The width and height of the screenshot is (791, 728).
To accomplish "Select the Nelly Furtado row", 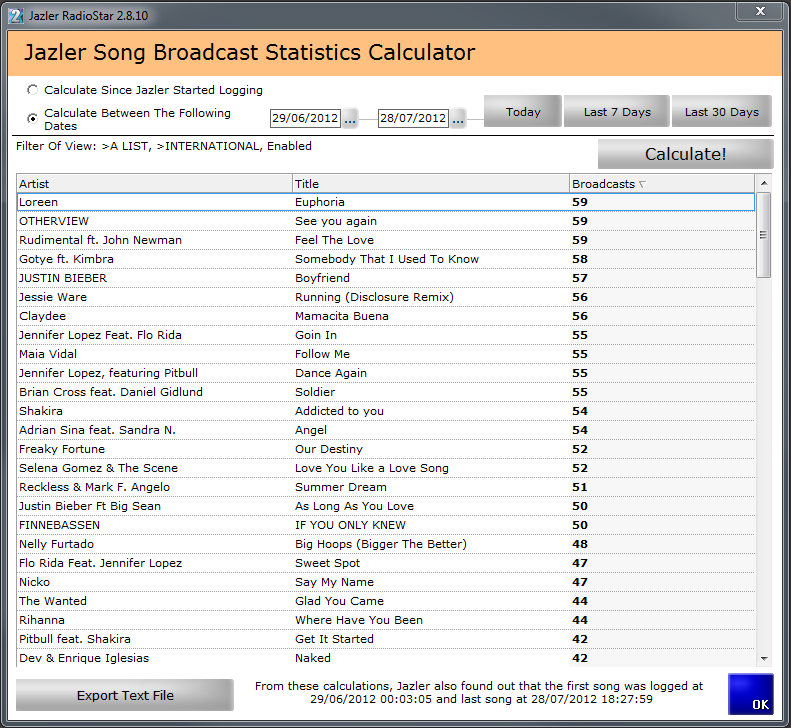I will (386, 544).
